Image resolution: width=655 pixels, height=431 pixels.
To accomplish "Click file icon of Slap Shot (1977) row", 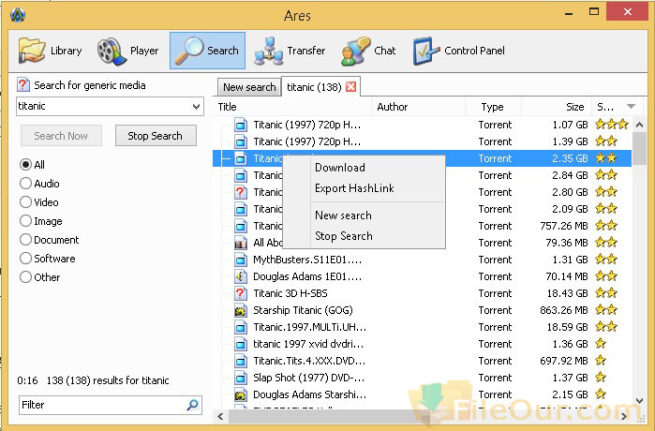I will point(241,378).
